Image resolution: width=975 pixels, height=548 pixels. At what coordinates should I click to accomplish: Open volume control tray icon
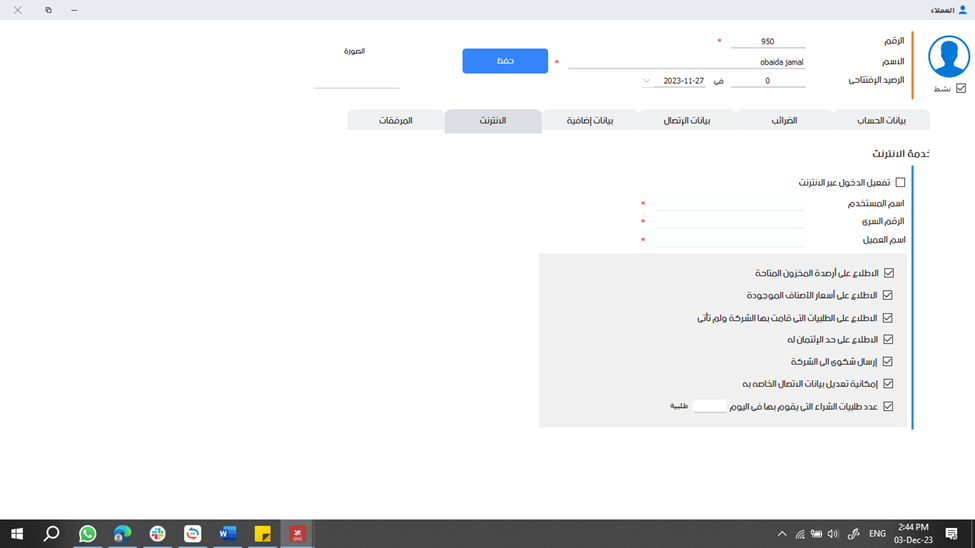coord(833,534)
